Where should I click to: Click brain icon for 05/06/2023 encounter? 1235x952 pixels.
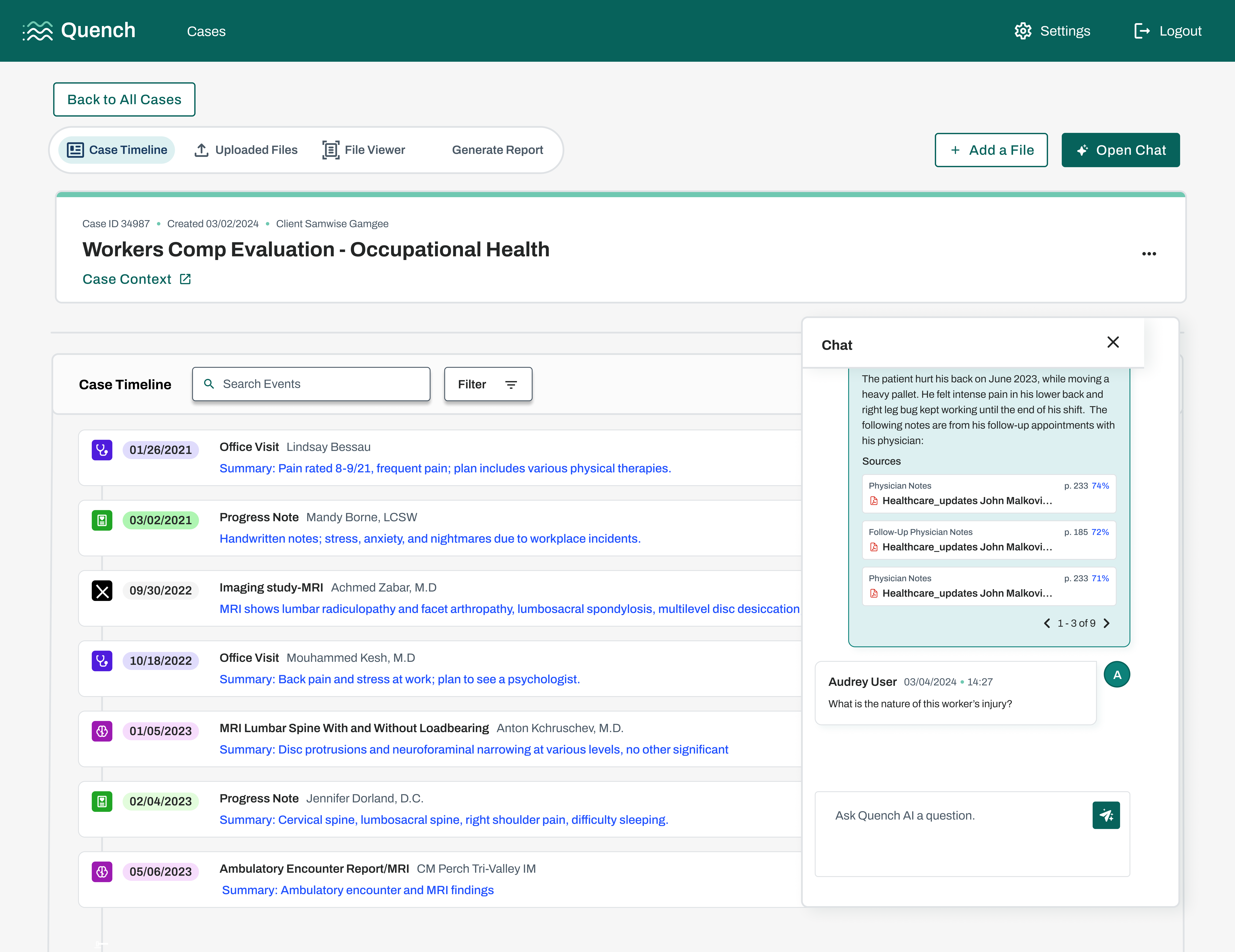click(102, 872)
